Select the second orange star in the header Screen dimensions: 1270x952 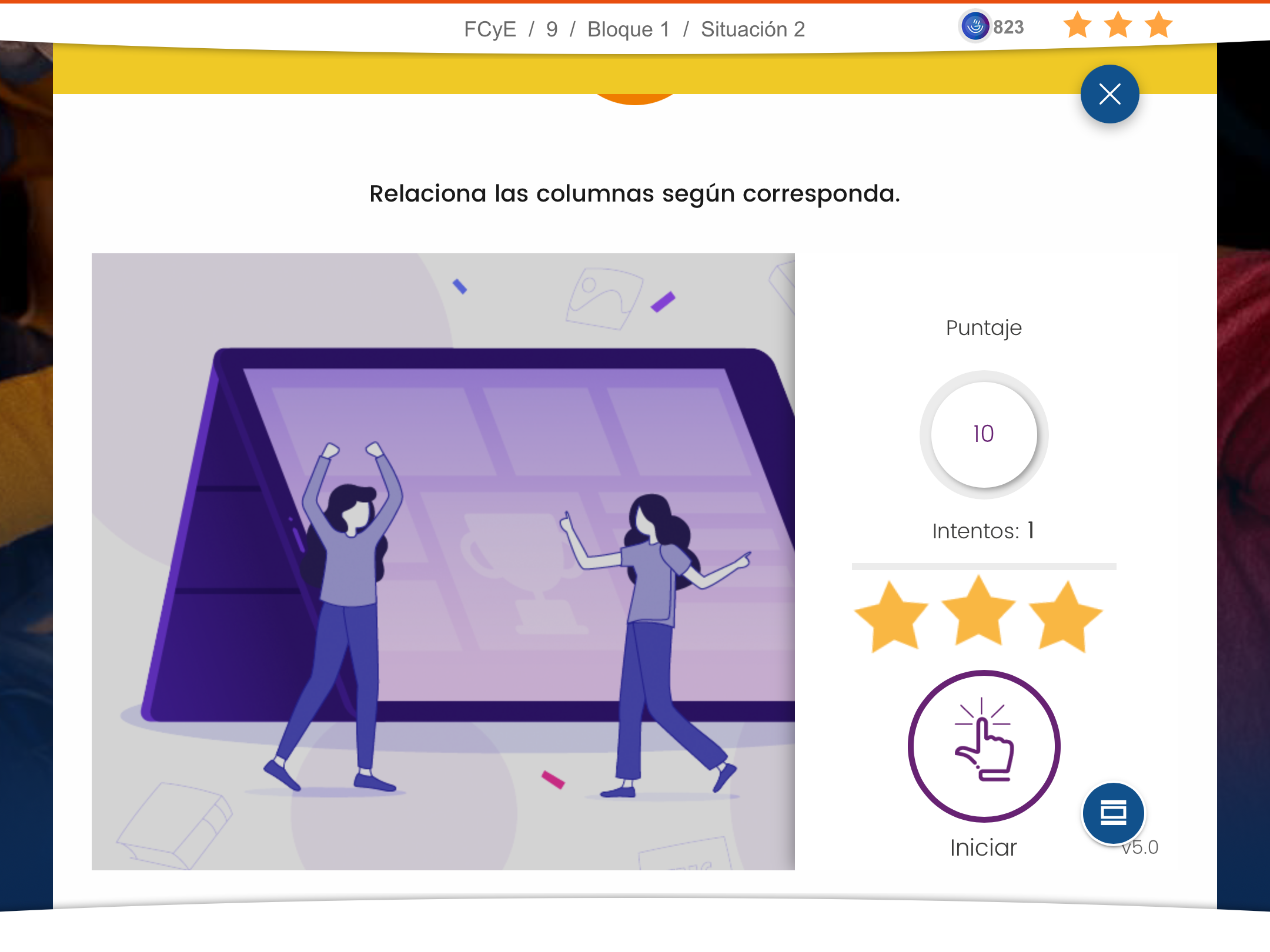[x=1118, y=25]
